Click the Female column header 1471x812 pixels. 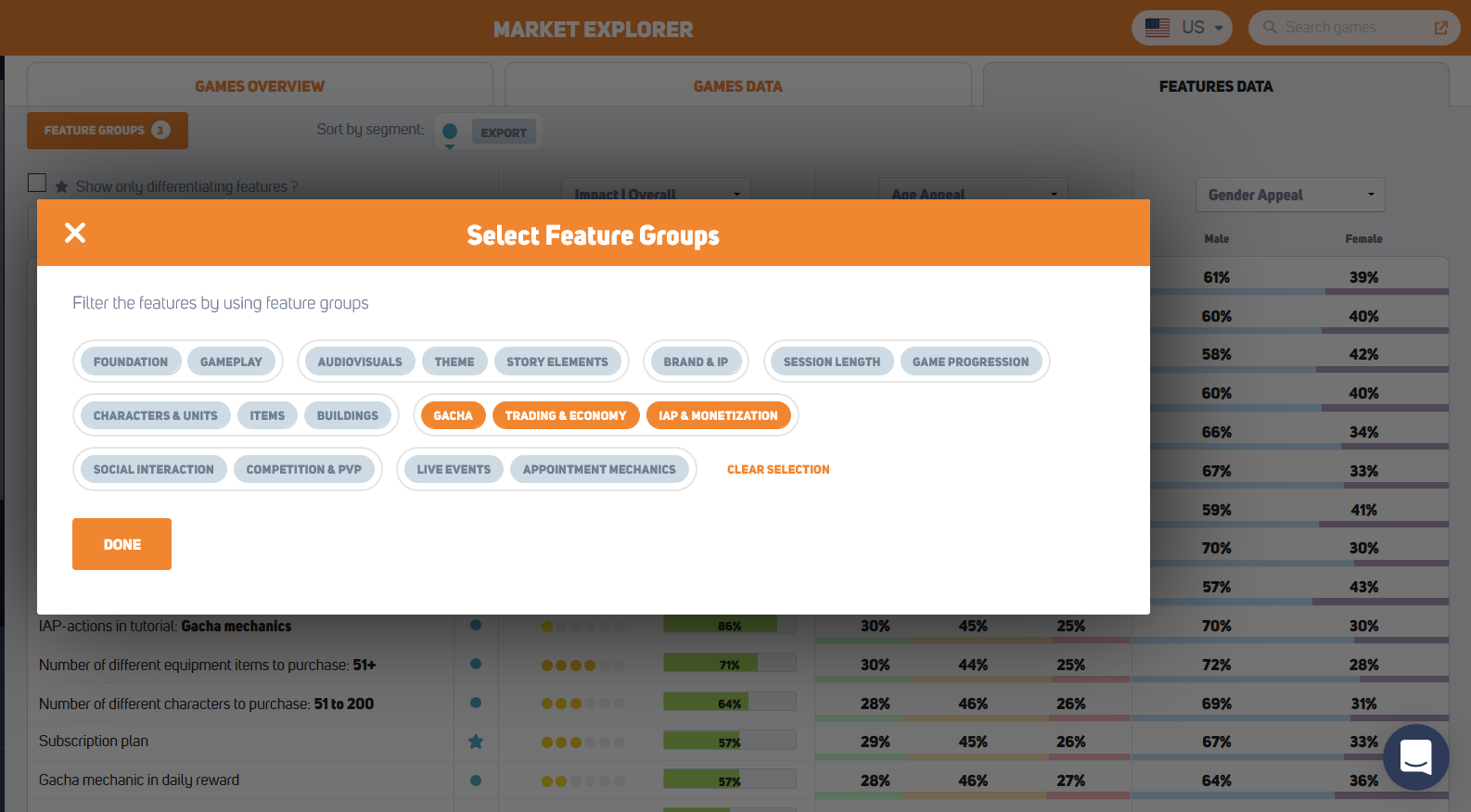click(1363, 239)
